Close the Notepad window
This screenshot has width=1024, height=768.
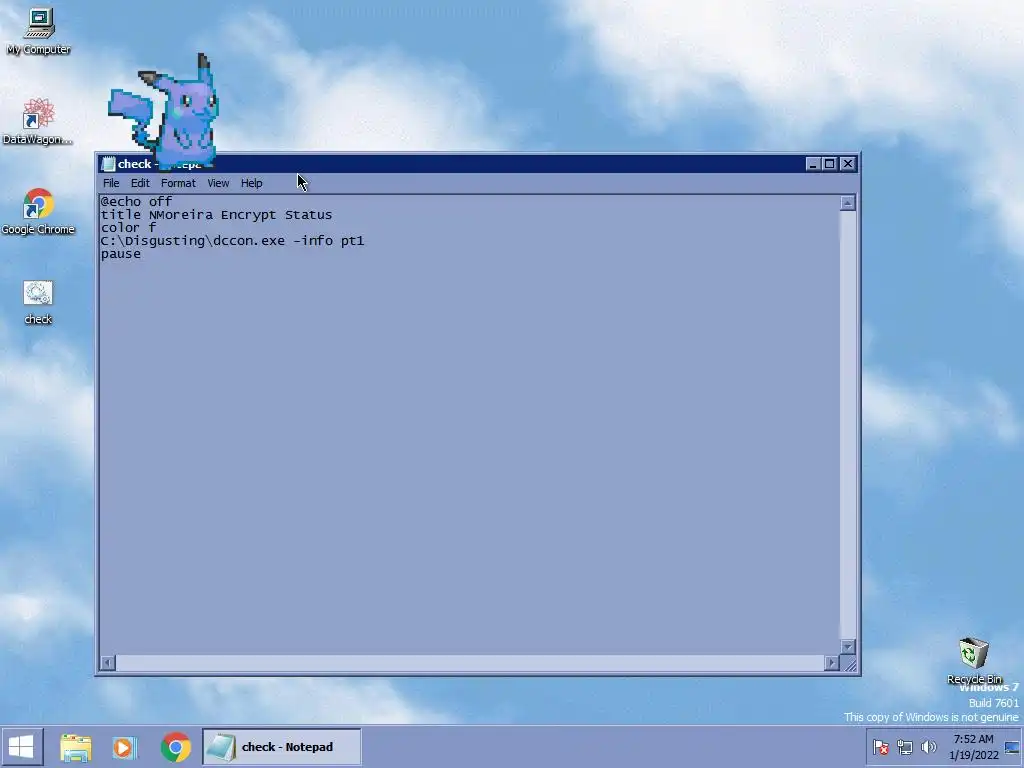click(848, 164)
